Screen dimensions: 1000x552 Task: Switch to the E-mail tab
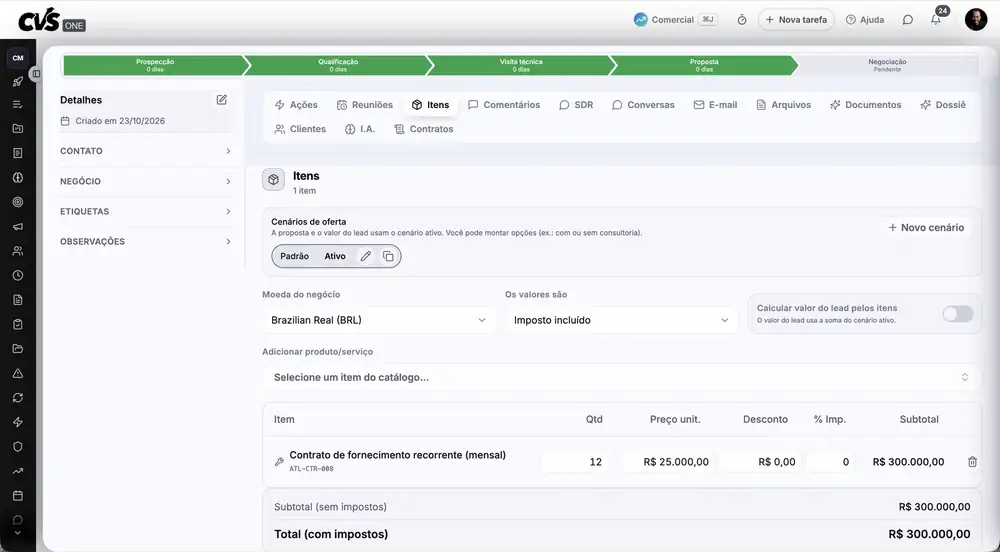[x=715, y=105]
